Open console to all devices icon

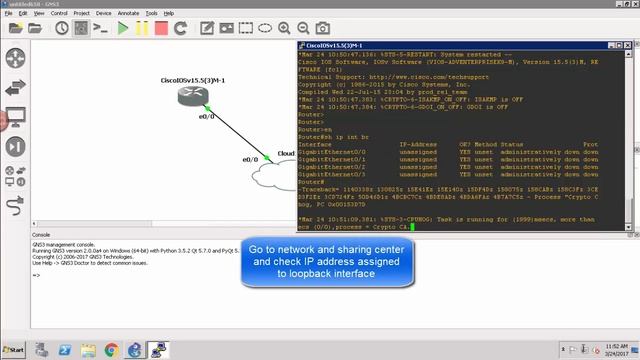point(100,28)
